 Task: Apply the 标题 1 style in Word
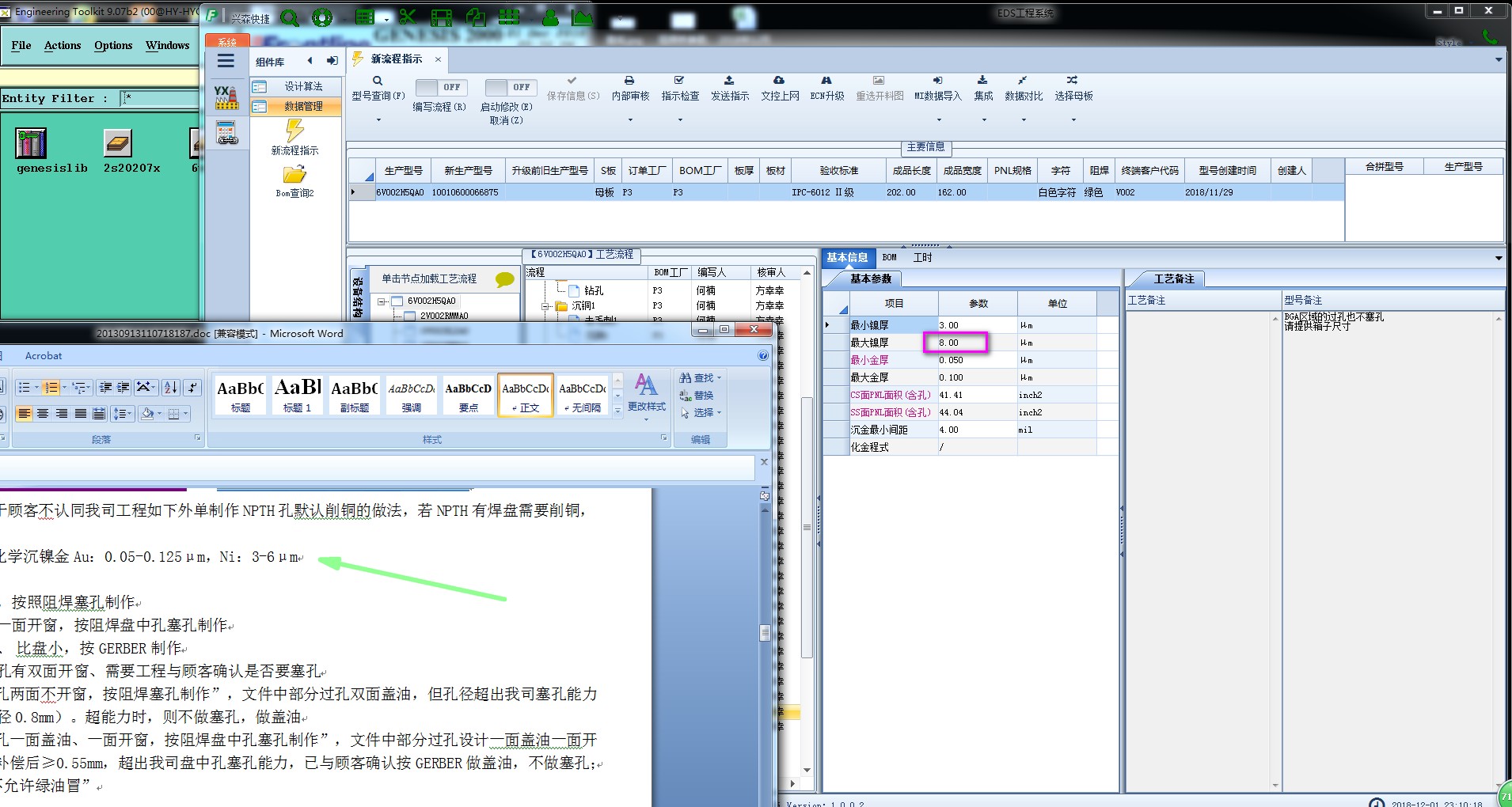298,395
